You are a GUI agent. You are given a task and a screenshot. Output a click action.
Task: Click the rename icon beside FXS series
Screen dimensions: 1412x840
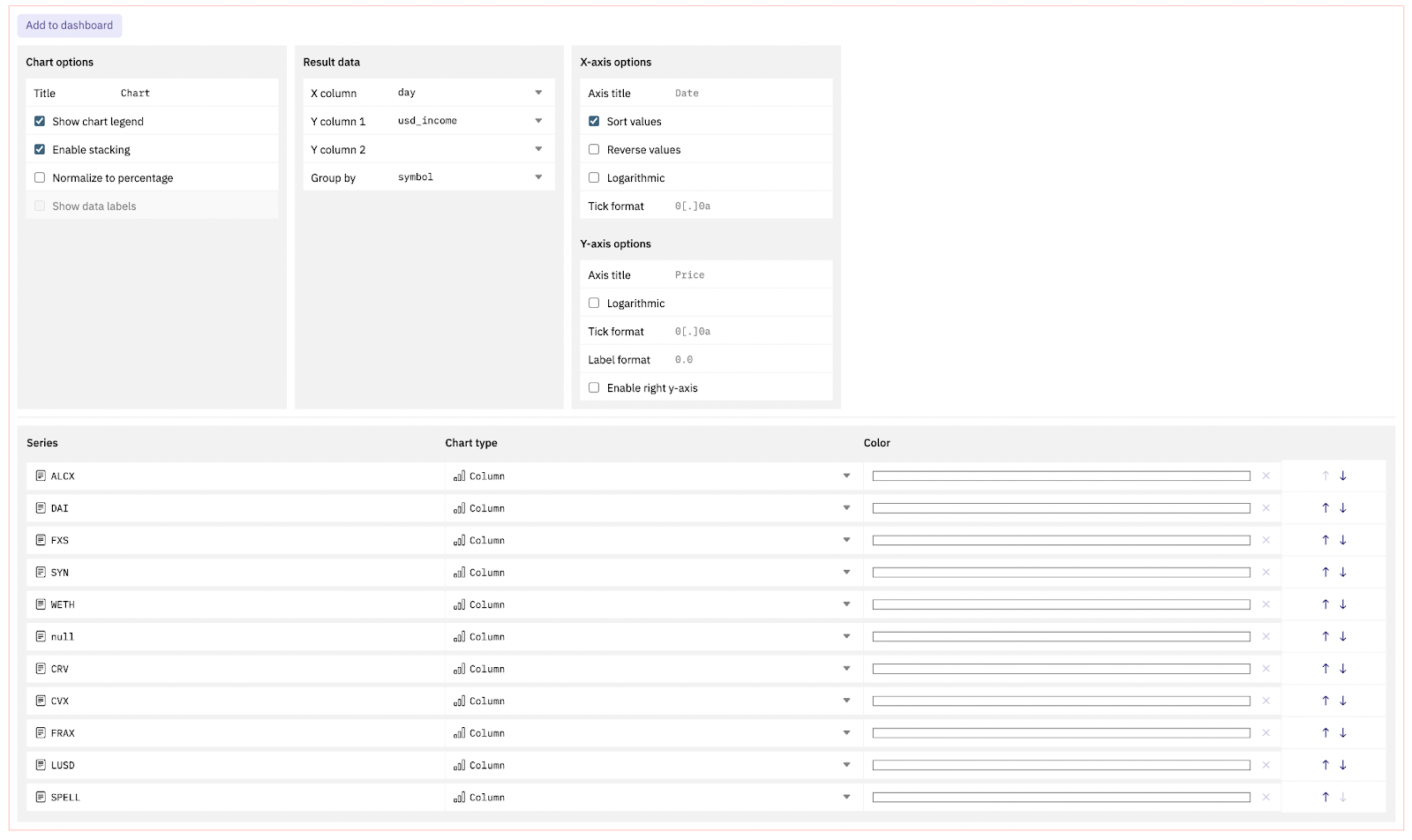point(41,540)
